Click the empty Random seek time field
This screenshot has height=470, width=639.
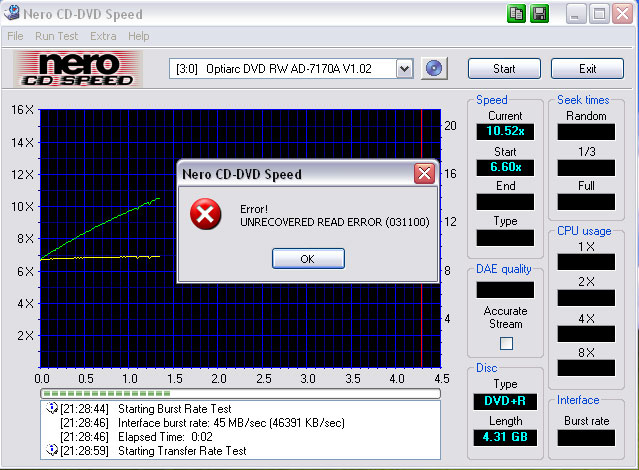(586, 132)
